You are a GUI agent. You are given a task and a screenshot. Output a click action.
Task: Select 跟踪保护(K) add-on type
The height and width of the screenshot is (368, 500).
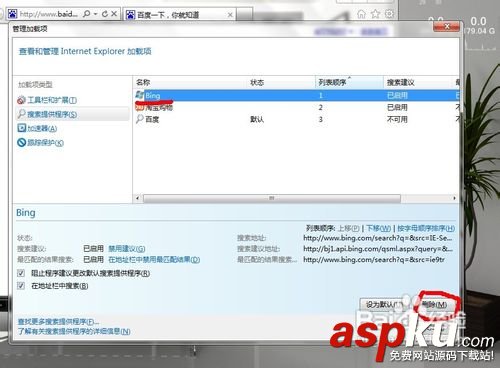[x=41, y=143]
